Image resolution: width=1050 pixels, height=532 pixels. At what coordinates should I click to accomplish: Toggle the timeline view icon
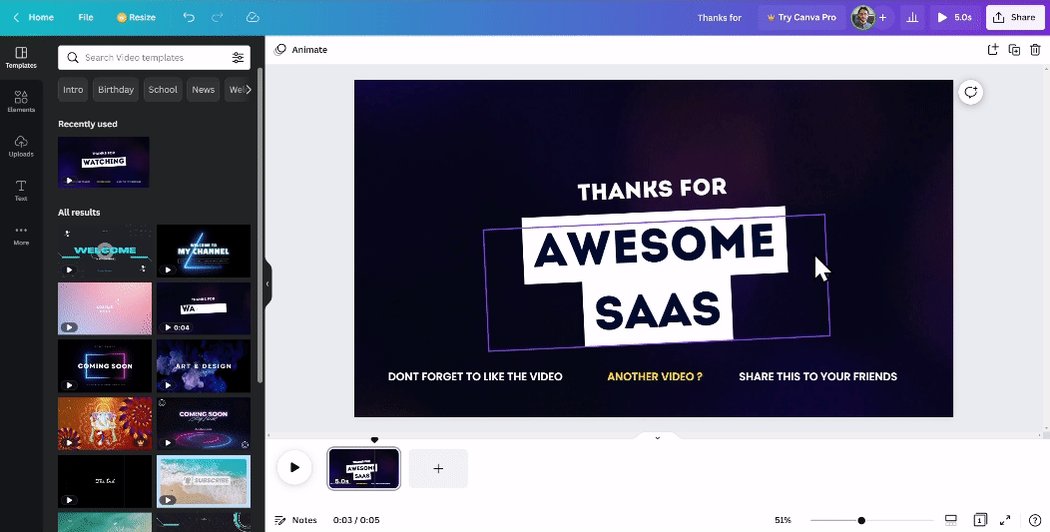point(950,520)
